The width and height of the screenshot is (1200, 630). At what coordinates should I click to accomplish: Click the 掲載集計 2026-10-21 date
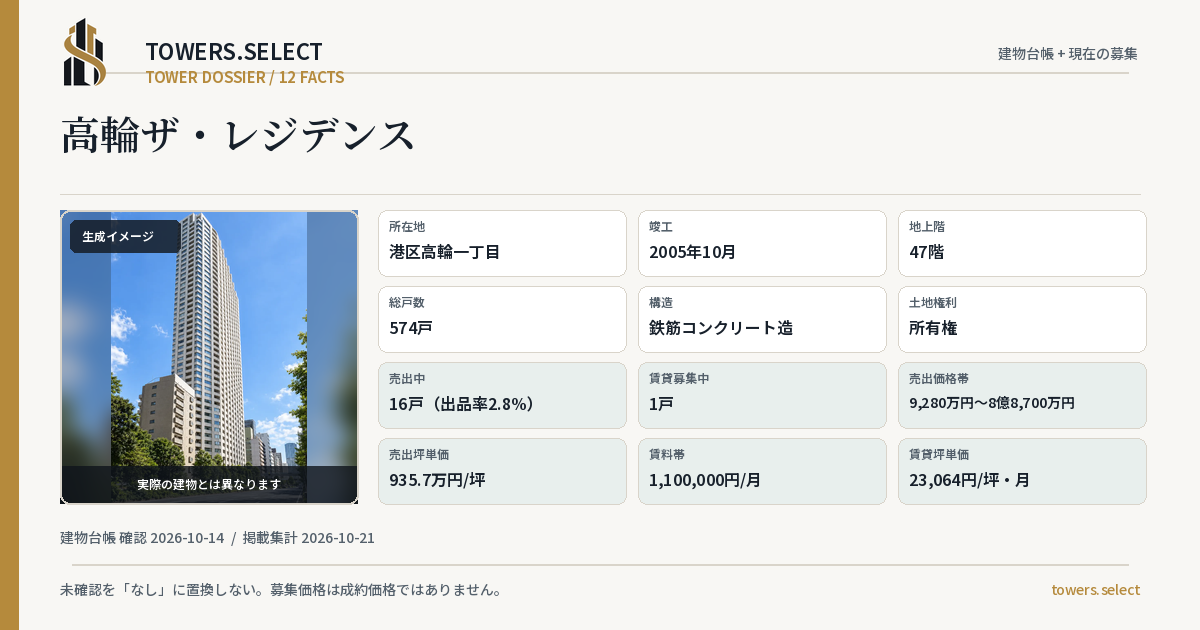pos(309,538)
